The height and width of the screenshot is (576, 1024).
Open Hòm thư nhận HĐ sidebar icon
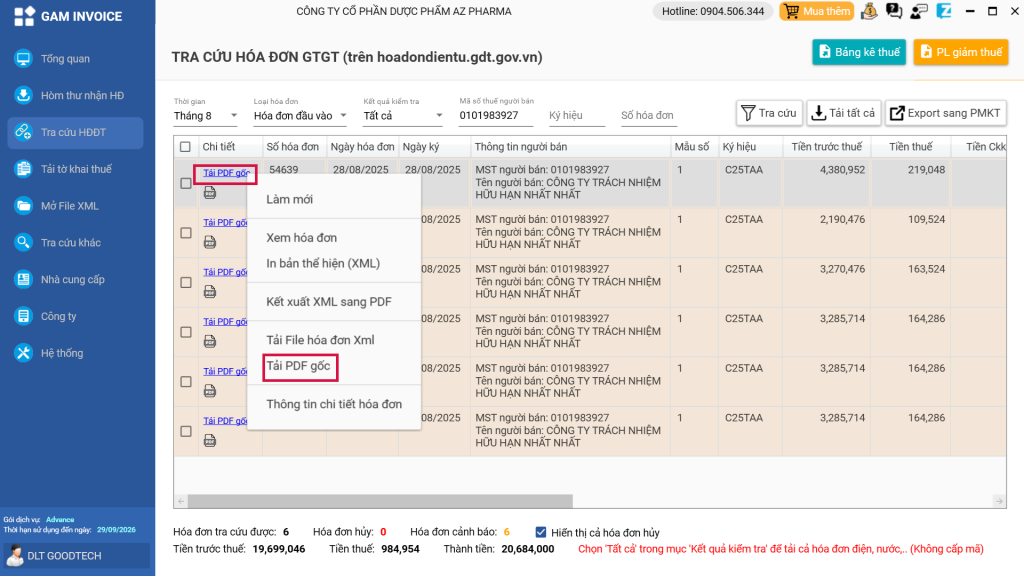pos(24,96)
